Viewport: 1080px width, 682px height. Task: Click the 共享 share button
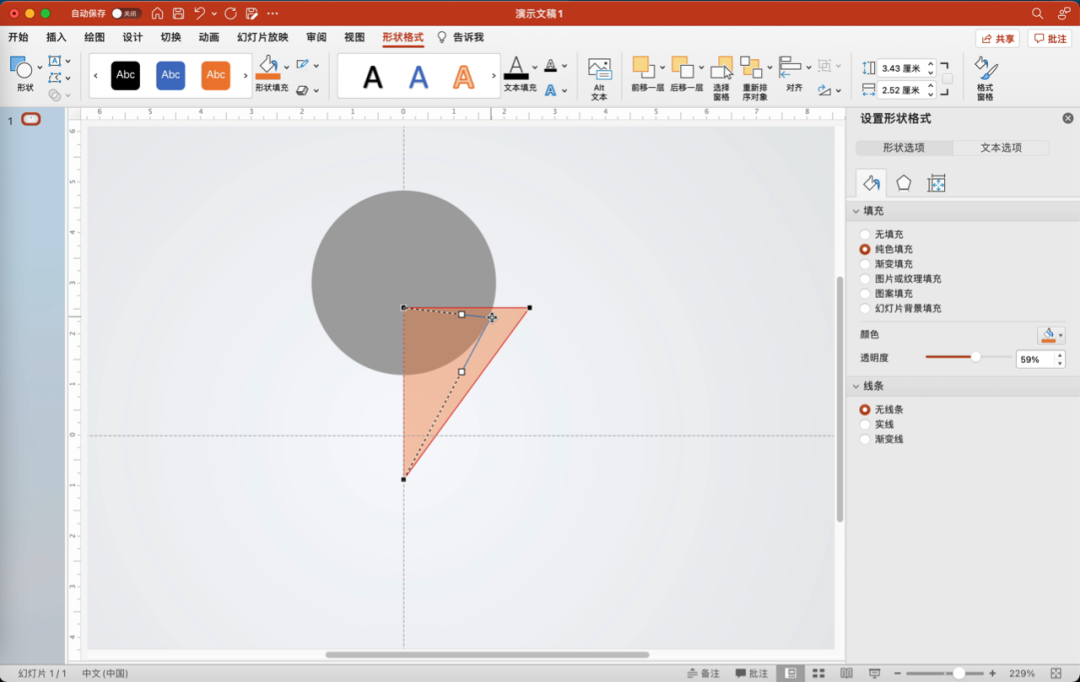(997, 39)
